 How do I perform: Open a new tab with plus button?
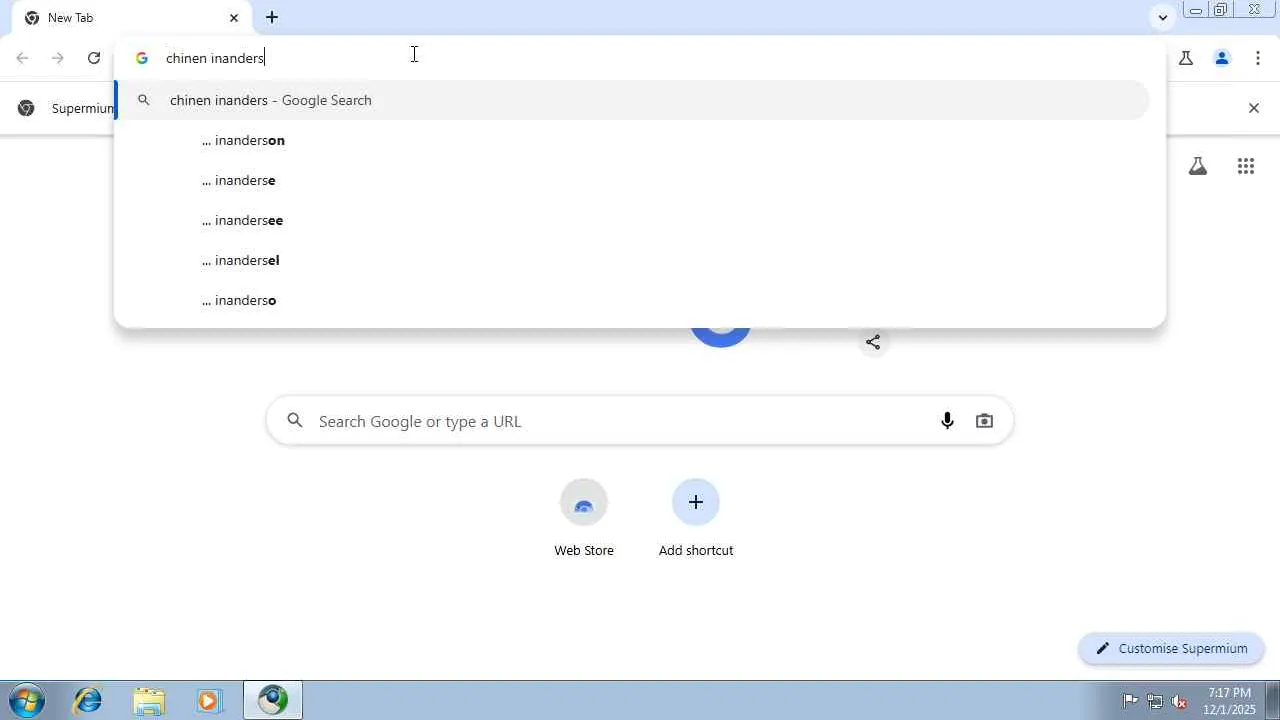coord(272,17)
